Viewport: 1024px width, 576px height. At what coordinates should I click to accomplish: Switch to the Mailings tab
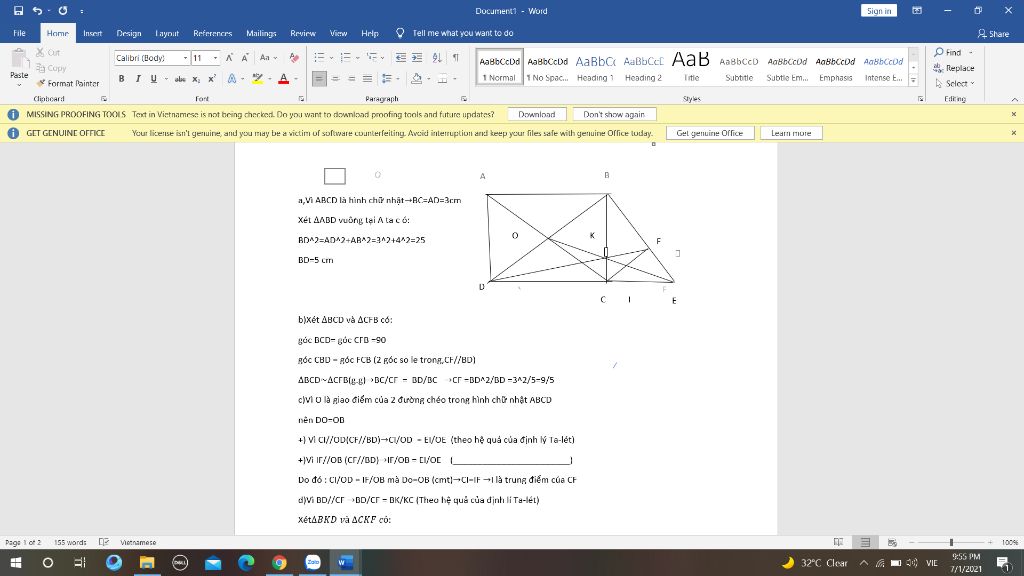point(261,33)
